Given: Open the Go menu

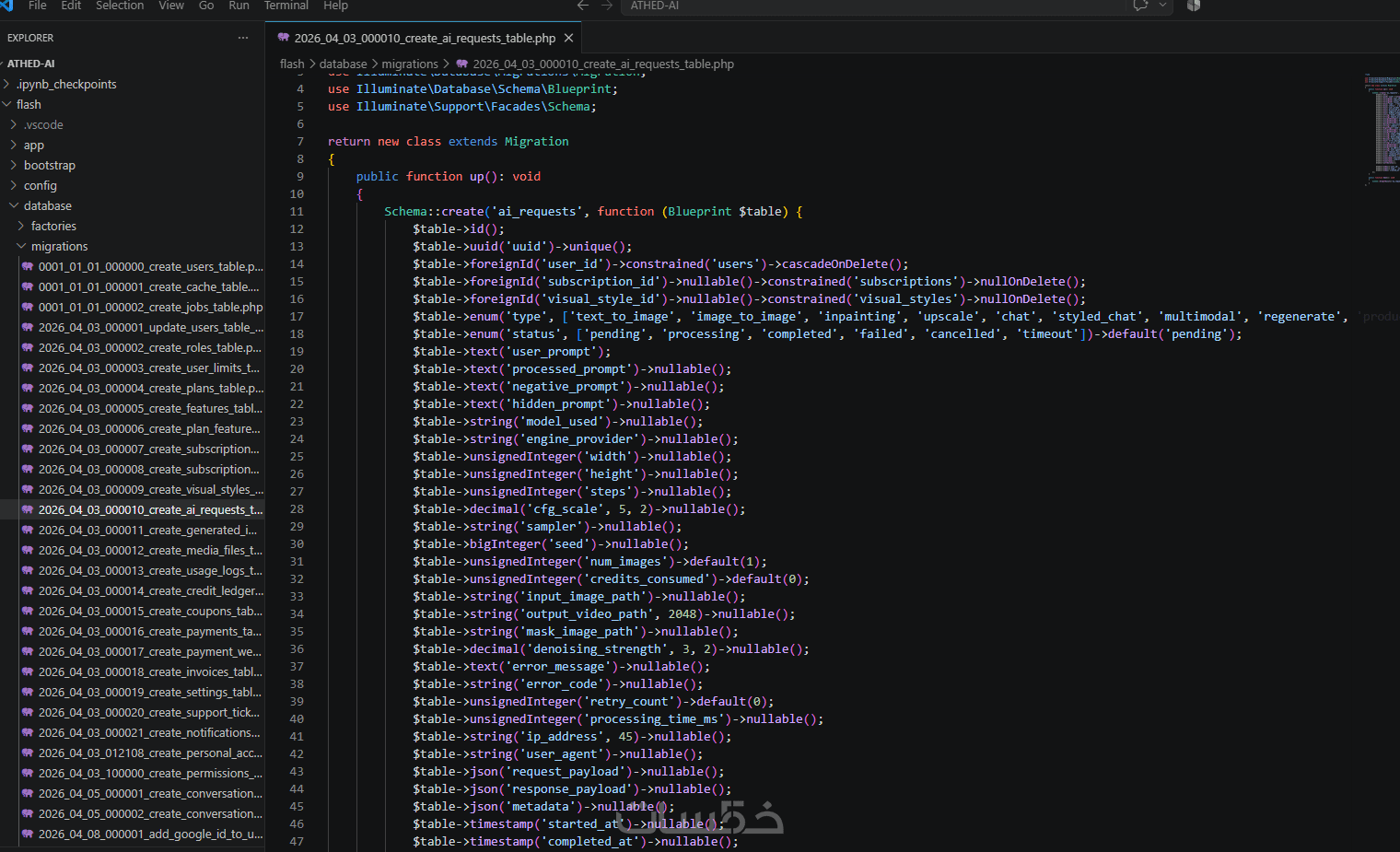Looking at the screenshot, I should (206, 6).
